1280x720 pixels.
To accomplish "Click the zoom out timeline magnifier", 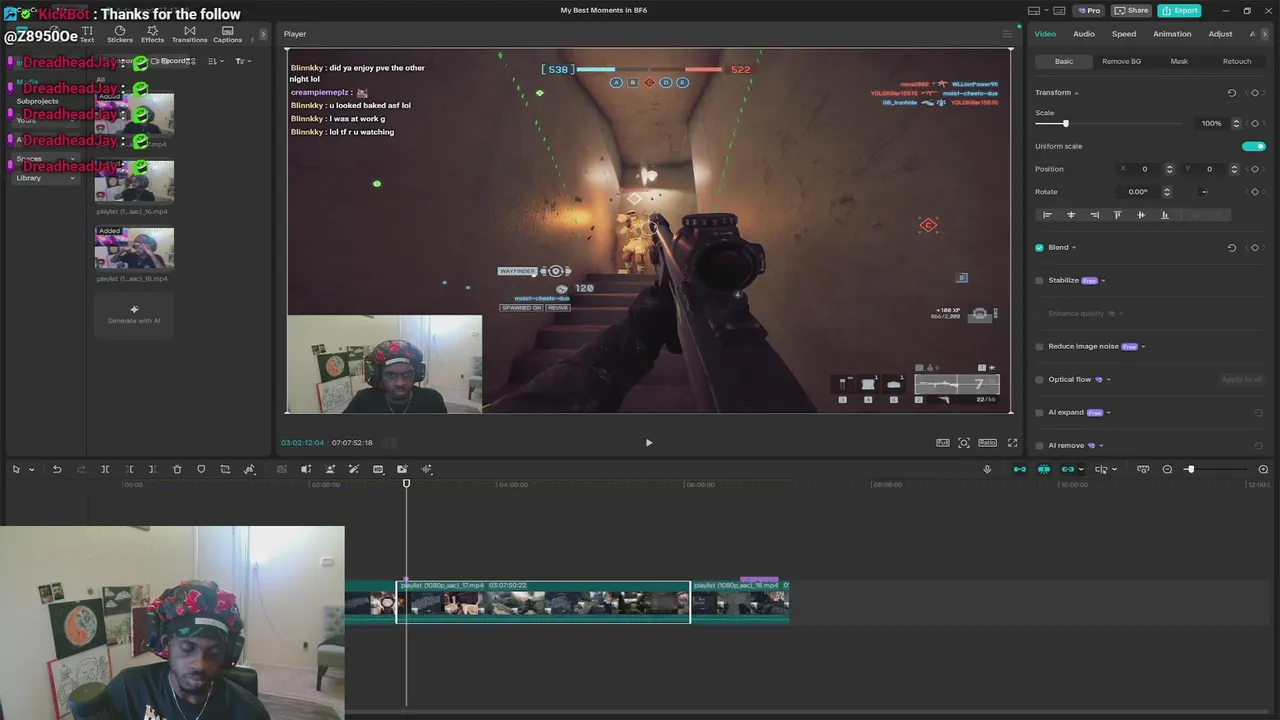I will pos(1167,469).
